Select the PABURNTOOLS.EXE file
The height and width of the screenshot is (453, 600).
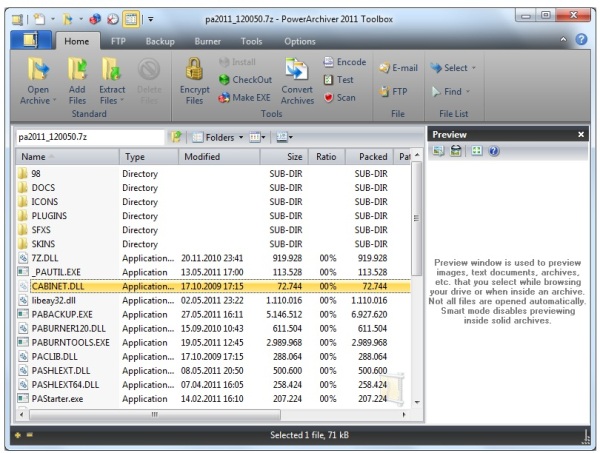click(x=214, y=342)
